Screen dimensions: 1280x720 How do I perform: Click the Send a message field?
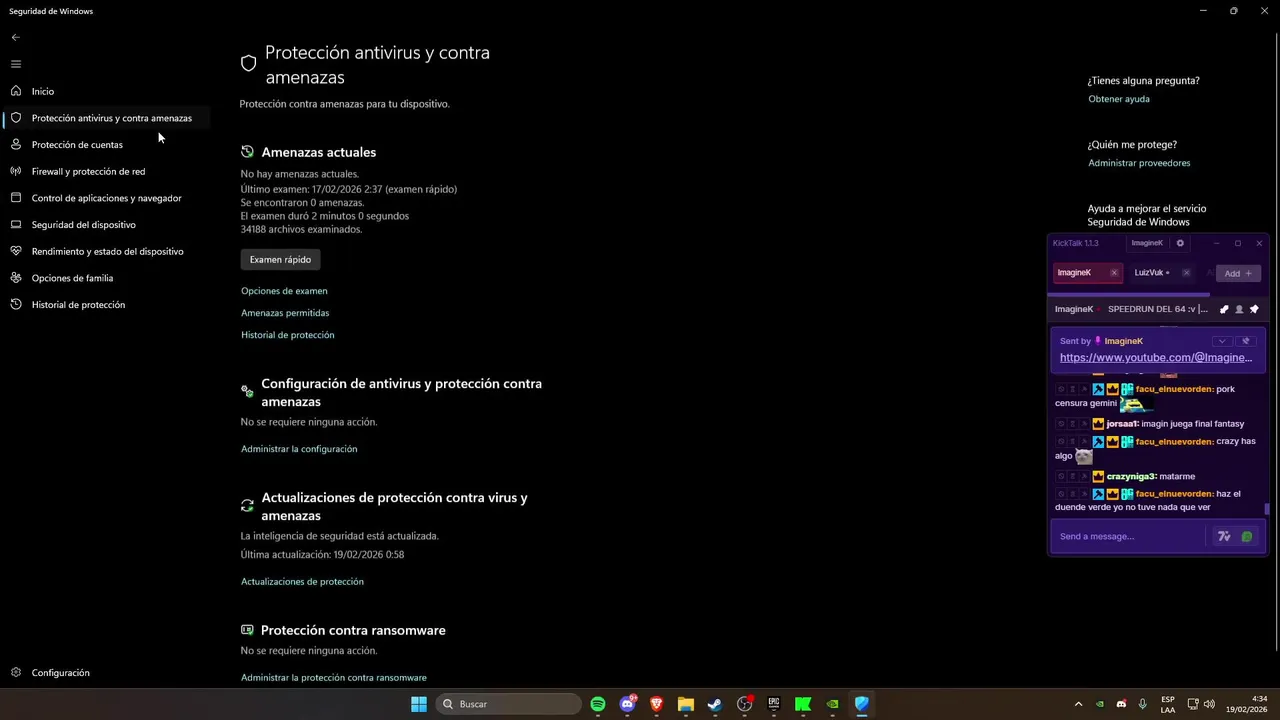(x=1130, y=537)
